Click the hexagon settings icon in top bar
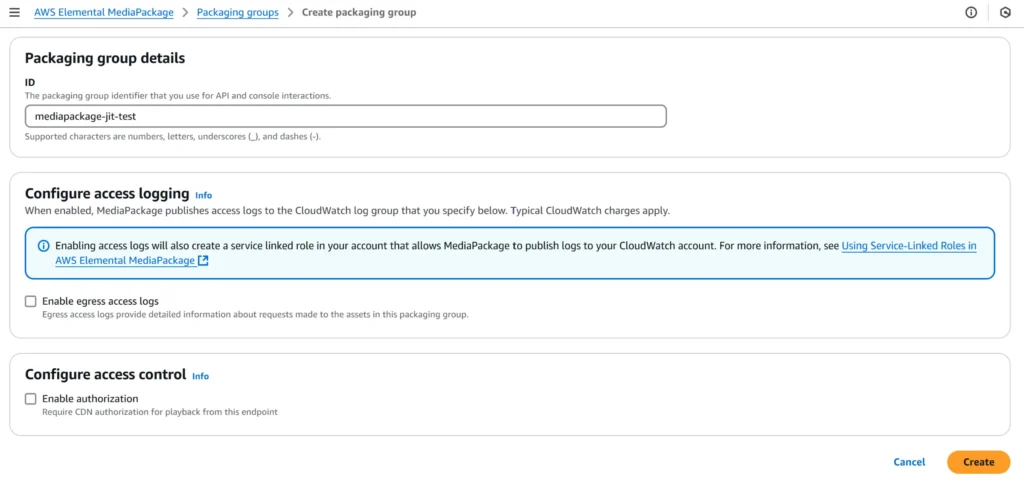The width and height of the screenshot is (1024, 489). 1006,12
